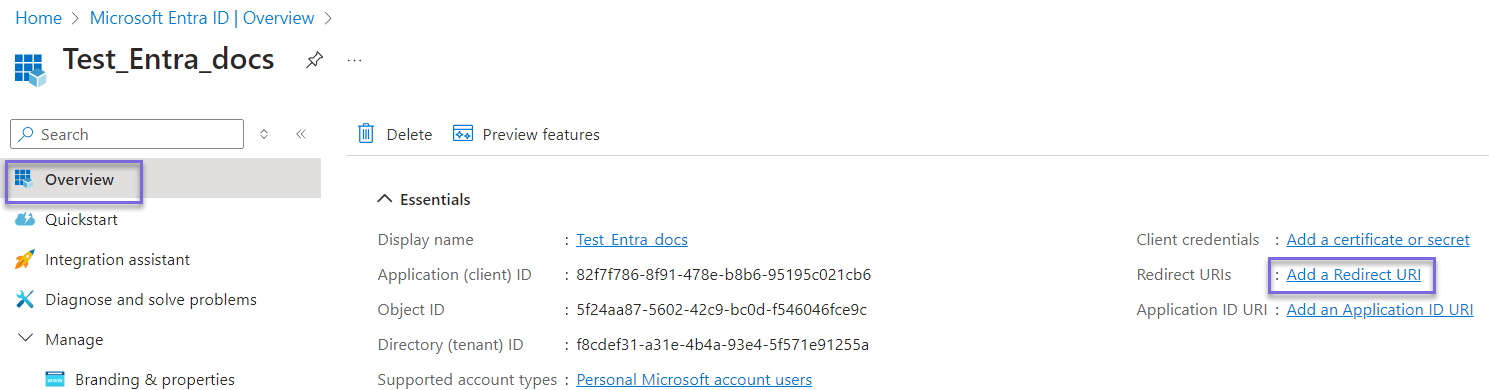The height and width of the screenshot is (390, 1489).
Task: Click Branding & properties icon
Action: [57, 380]
